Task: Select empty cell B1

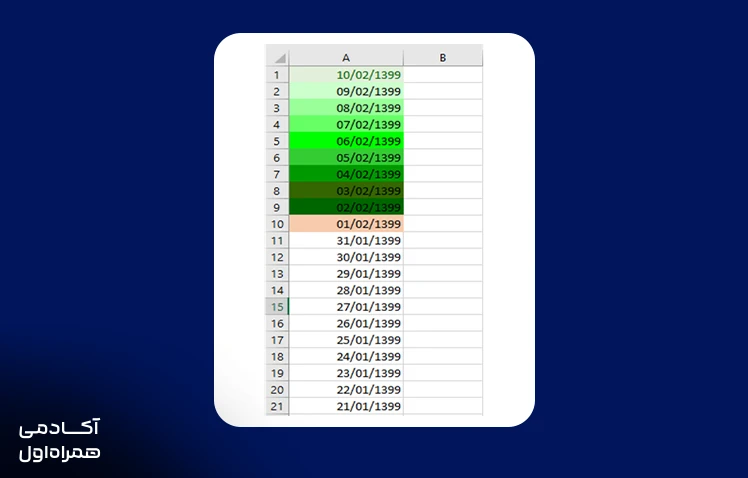Action: pyautogui.click(x=443, y=75)
